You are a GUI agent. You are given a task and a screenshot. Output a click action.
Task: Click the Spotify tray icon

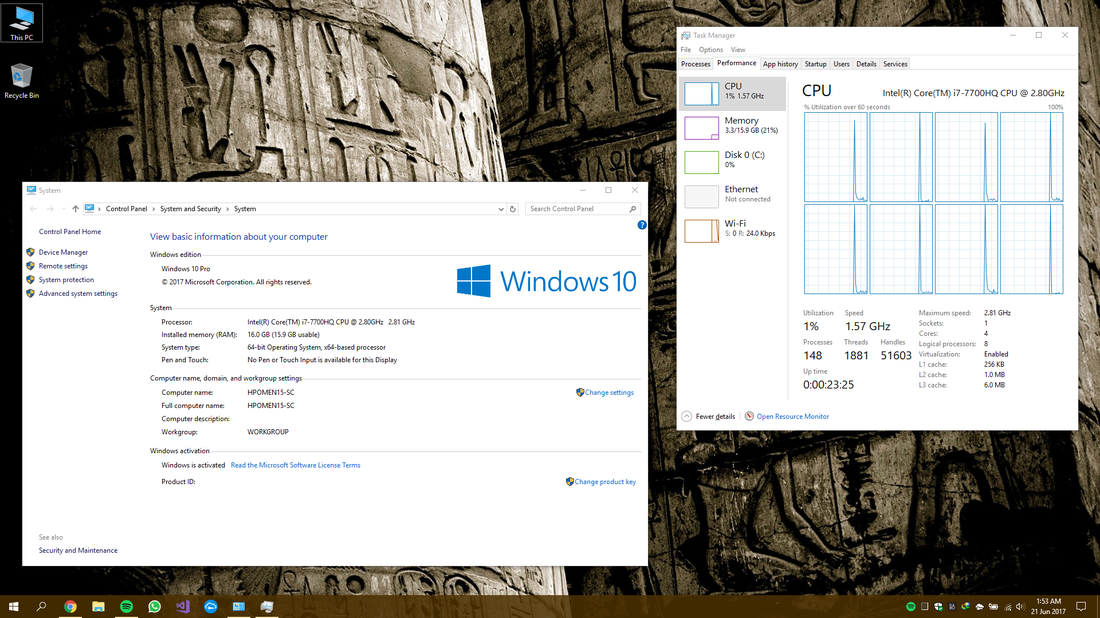tap(911, 607)
